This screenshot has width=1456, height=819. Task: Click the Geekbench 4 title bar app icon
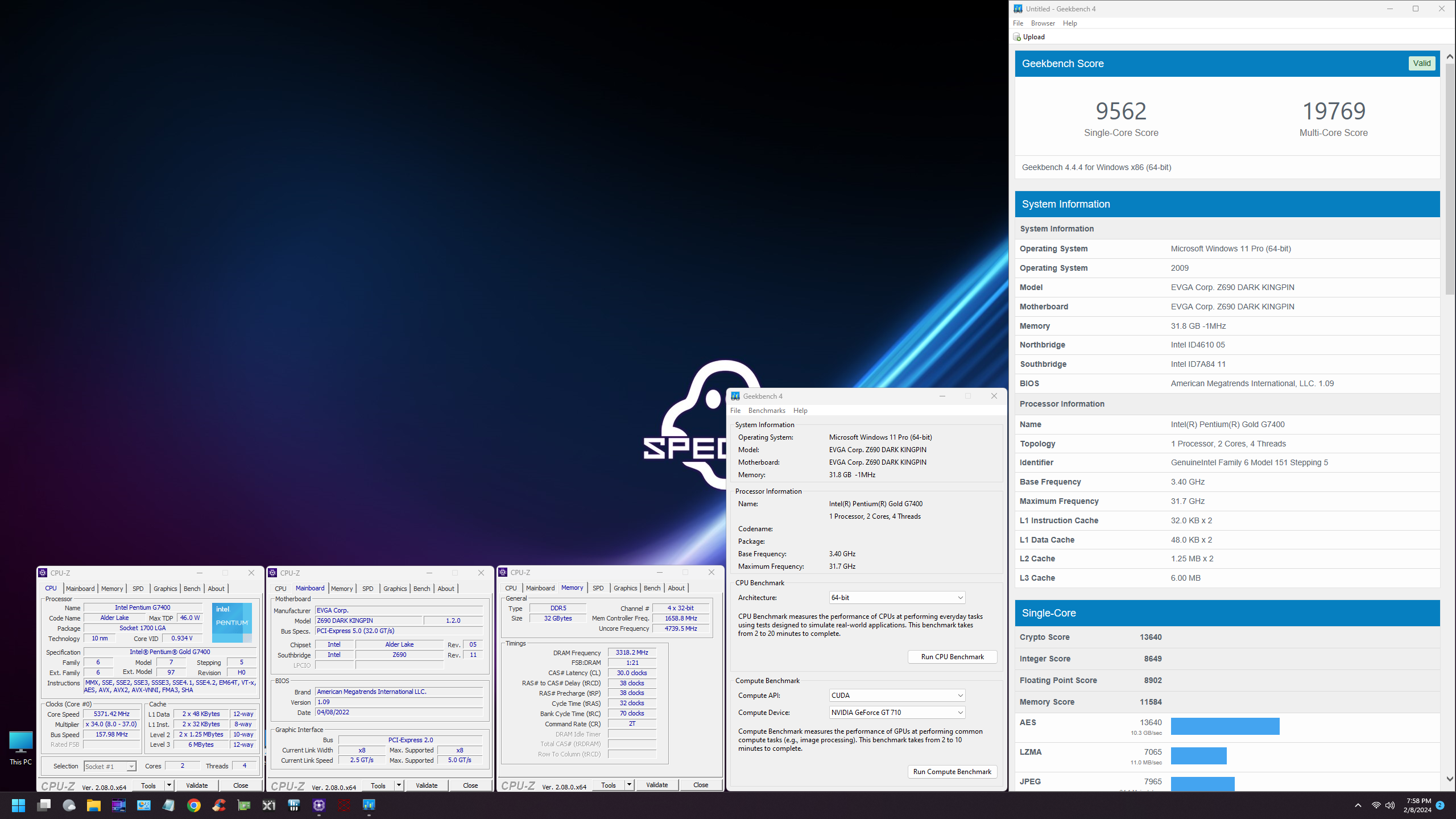click(735, 396)
